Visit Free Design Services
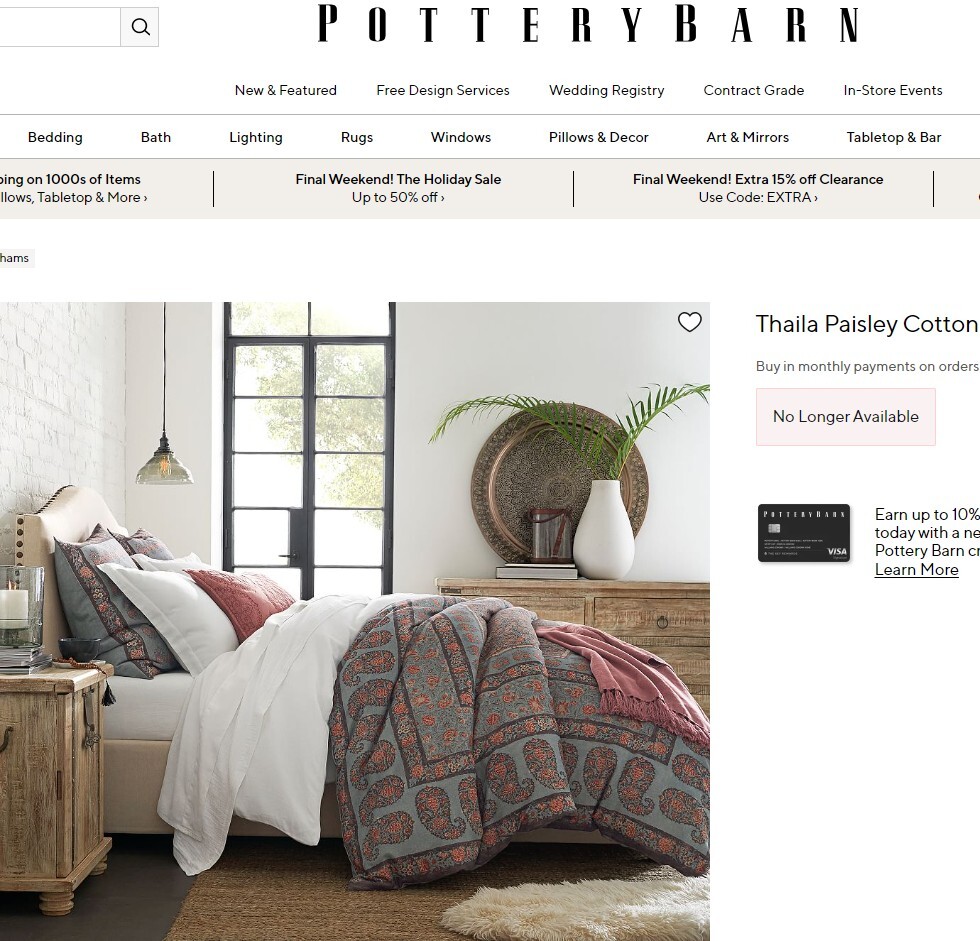The image size is (980, 941). [442, 90]
